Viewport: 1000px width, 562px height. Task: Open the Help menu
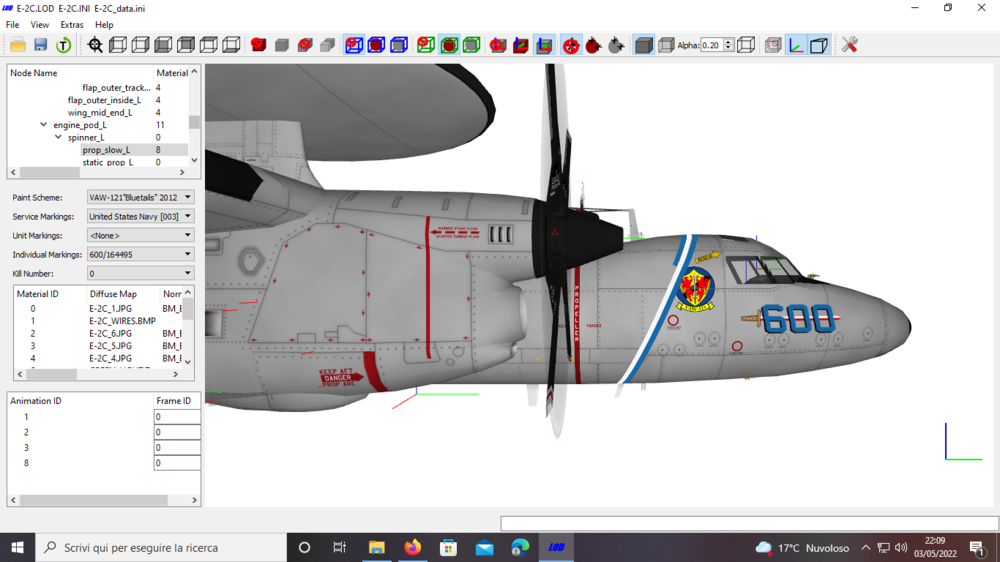pyautogui.click(x=104, y=25)
